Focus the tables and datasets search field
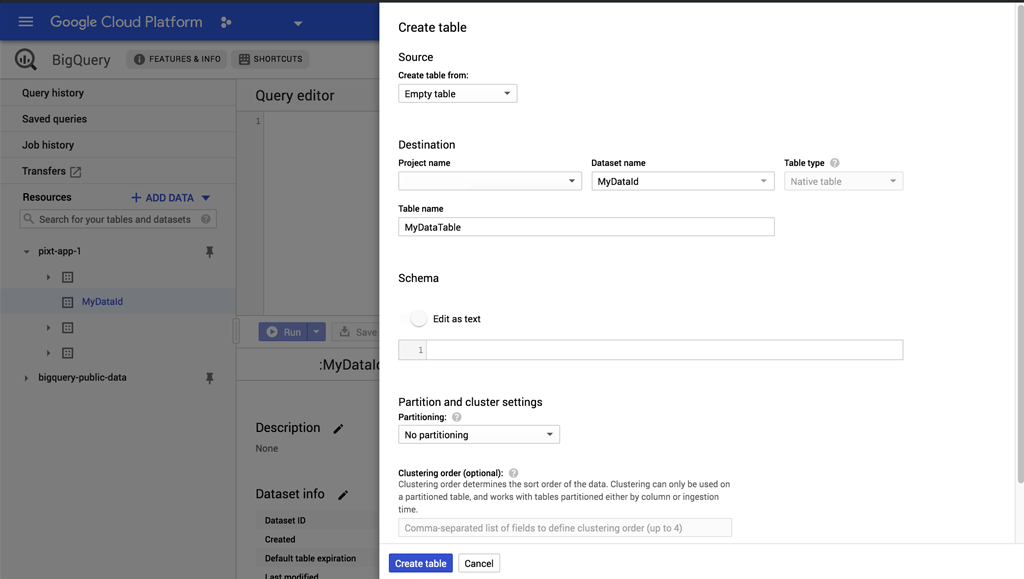 tap(118, 219)
